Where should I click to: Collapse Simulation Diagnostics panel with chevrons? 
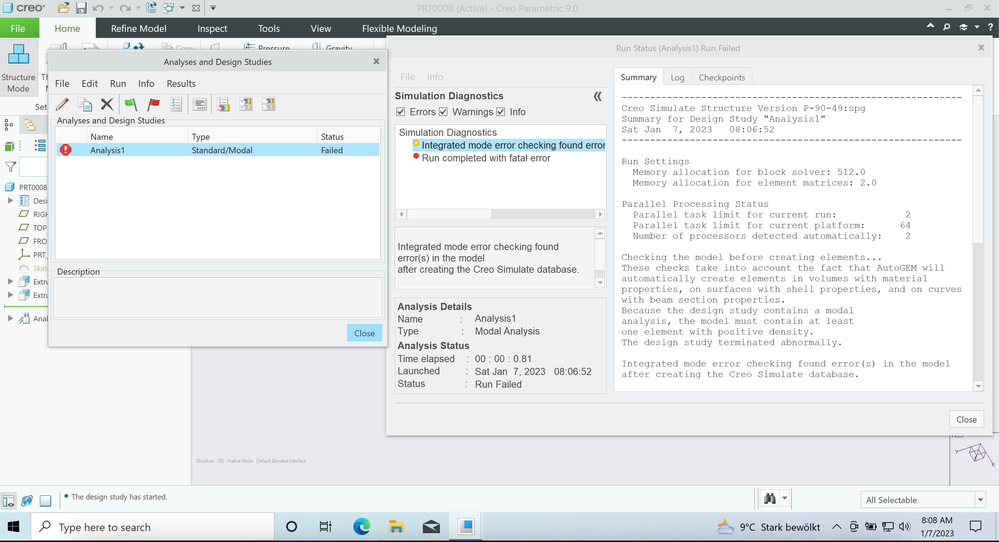[x=597, y=97]
